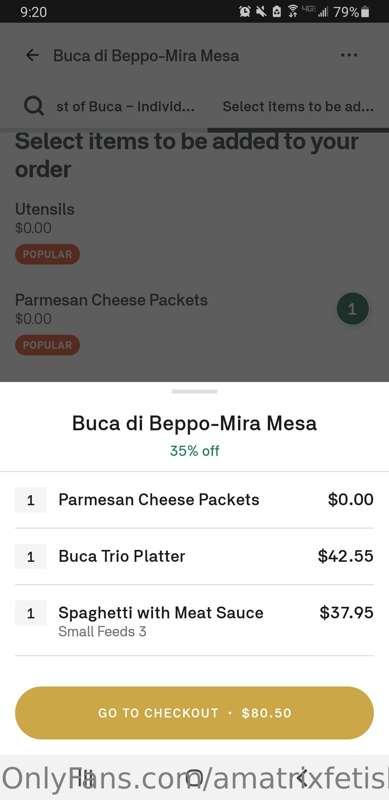Tap the muted sound status icon
This screenshot has width=389, height=800.
tap(261, 12)
